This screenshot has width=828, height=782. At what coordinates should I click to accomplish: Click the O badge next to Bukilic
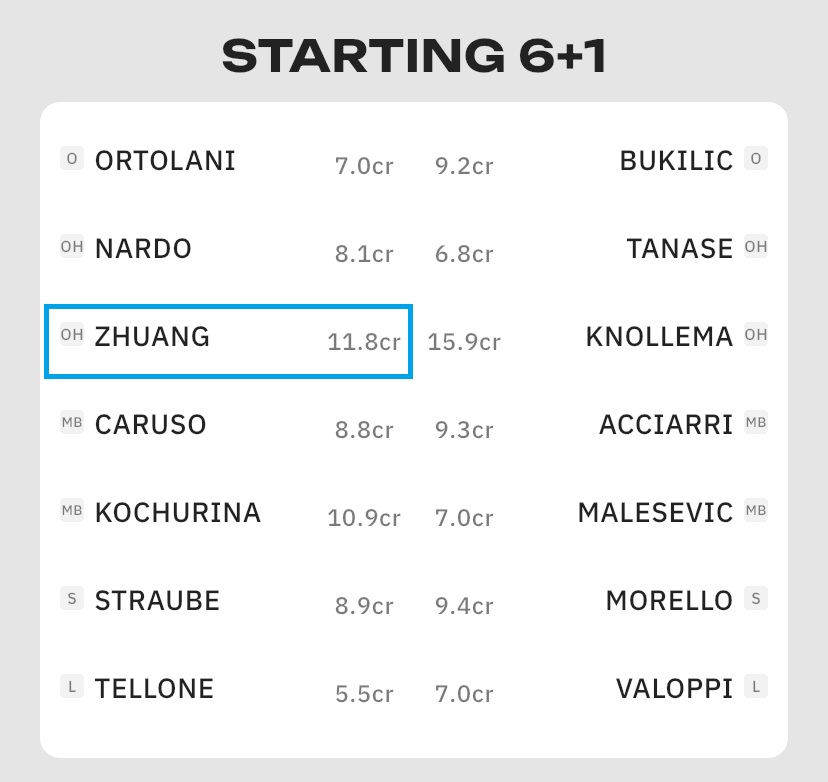pyautogui.click(x=756, y=158)
